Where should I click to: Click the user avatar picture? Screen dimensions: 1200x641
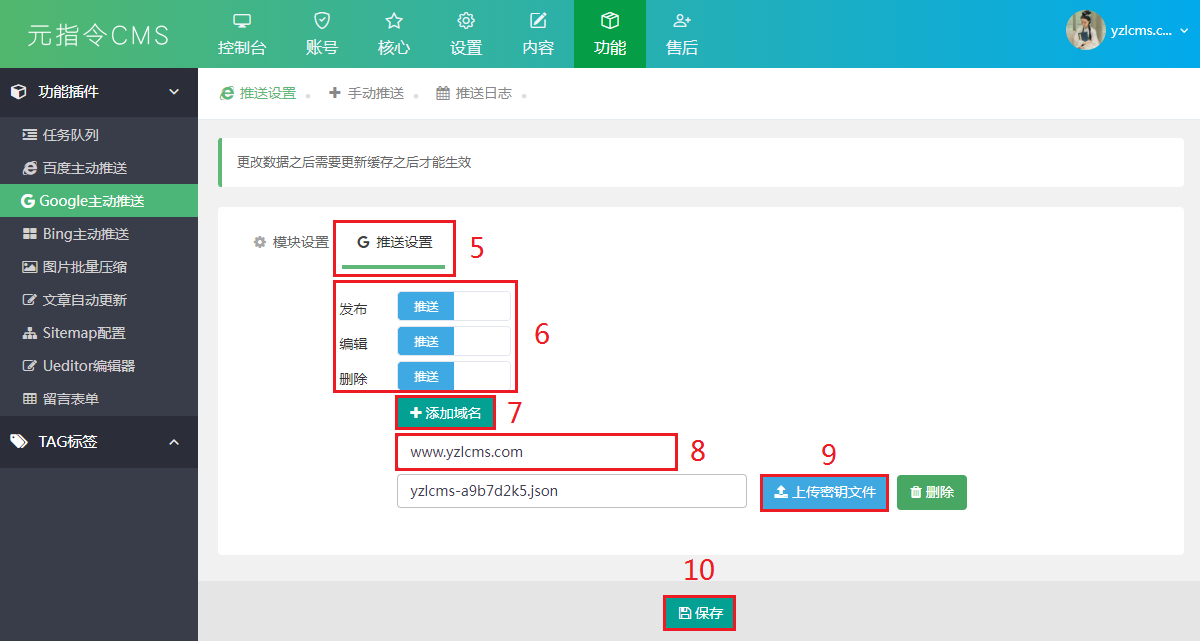1085,31
